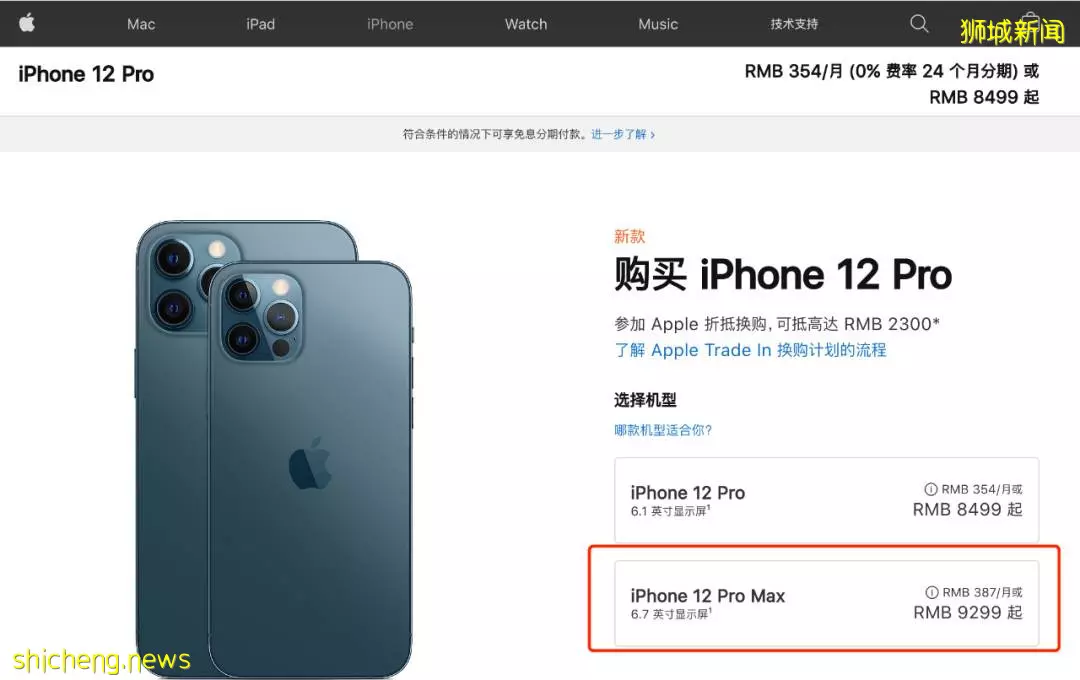Open the shopping bag icon
Viewport: 1080px width, 680px height.
coord(1030,21)
